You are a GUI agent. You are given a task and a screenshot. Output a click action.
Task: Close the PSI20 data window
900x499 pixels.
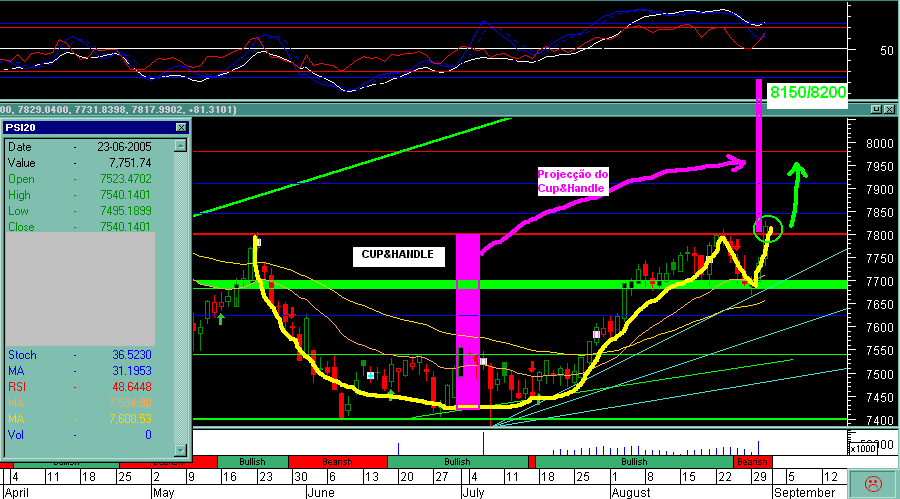(181, 127)
